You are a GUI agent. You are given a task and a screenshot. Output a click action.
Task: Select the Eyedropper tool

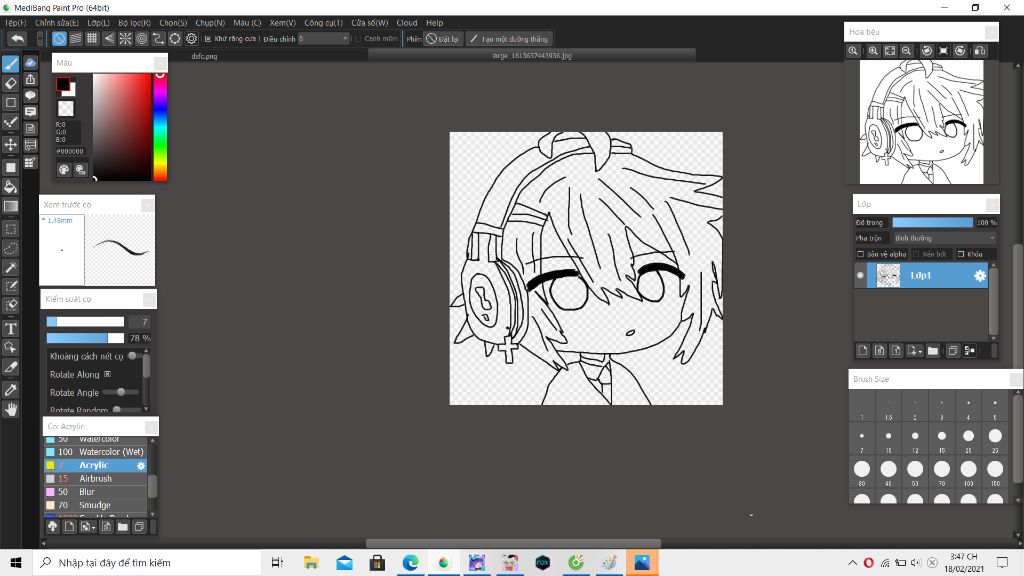[x=11, y=390]
